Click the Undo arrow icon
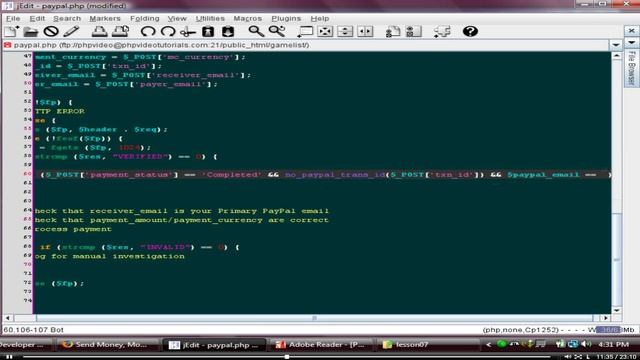Viewport: 640px width, 360px height. point(148,31)
